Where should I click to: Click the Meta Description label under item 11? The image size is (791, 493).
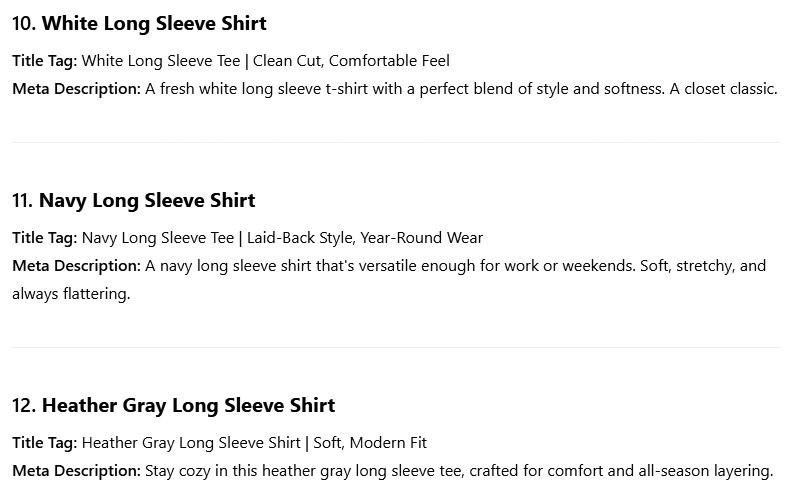pyautogui.click(x=77, y=266)
